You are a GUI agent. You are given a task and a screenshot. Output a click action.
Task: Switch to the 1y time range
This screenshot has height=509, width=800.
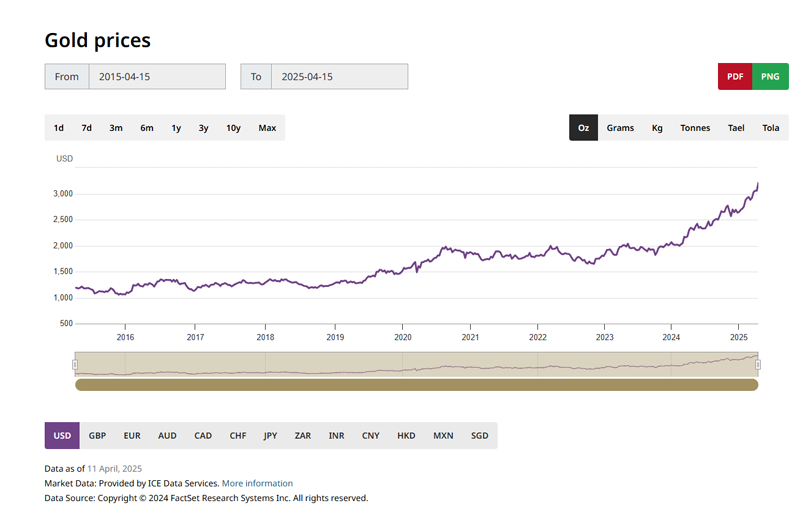point(176,128)
